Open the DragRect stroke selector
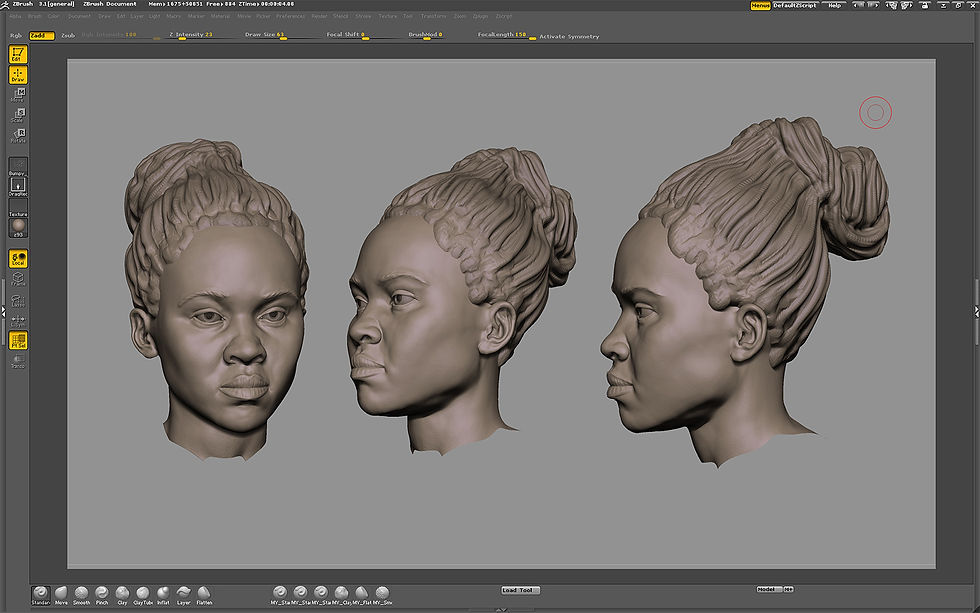Screen dimensions: 980x613 point(18,187)
